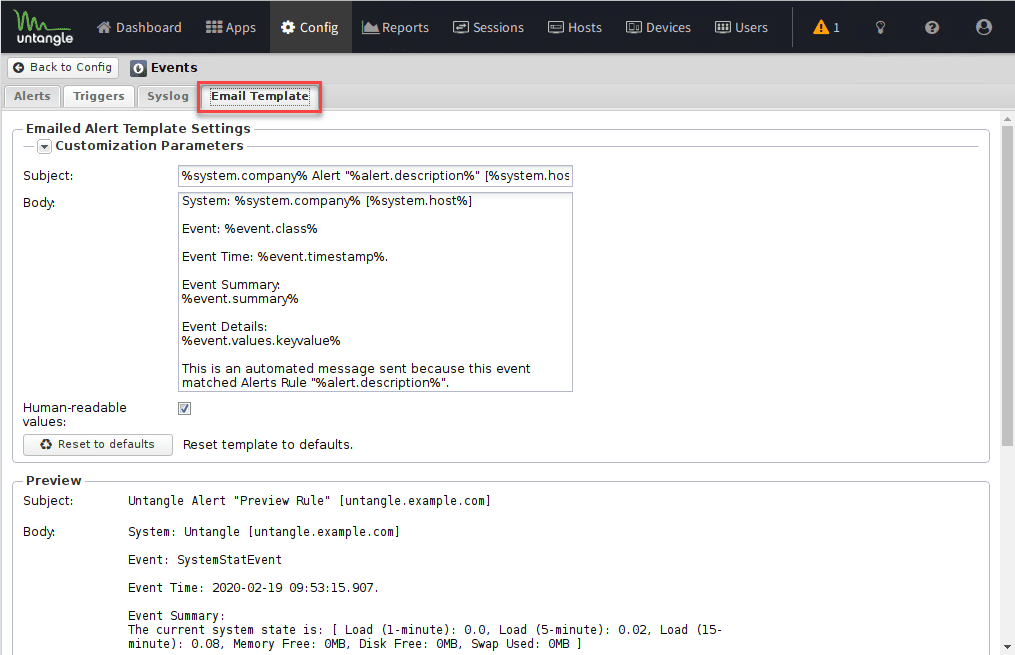Click the alert warning triangle icon

[x=821, y=27]
